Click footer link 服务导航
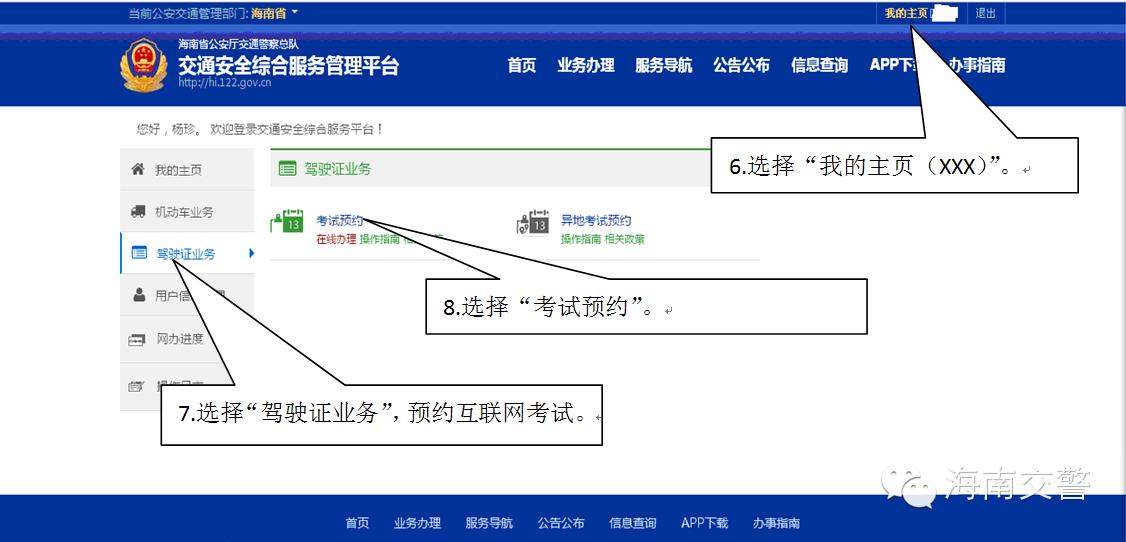 click(489, 523)
